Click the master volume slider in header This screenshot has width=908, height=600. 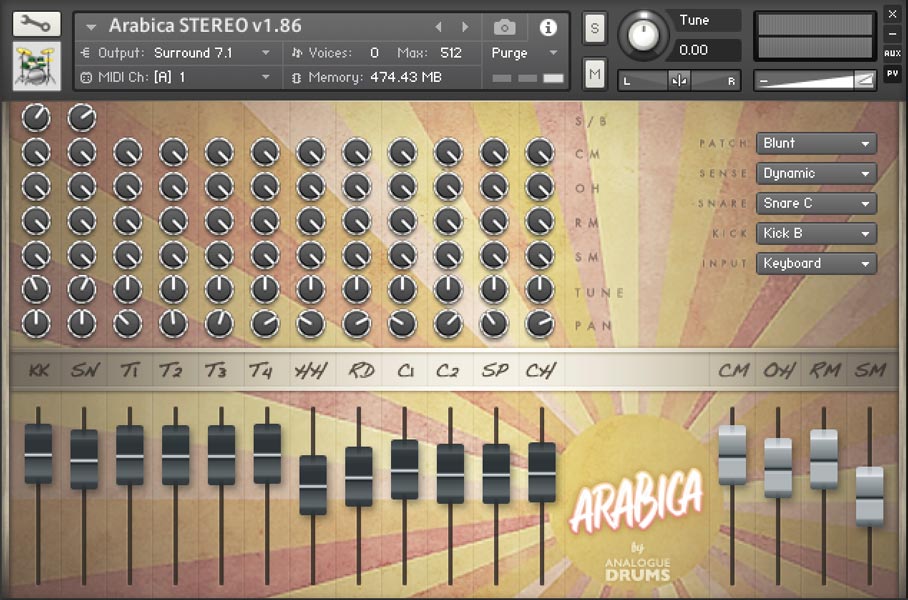point(815,81)
